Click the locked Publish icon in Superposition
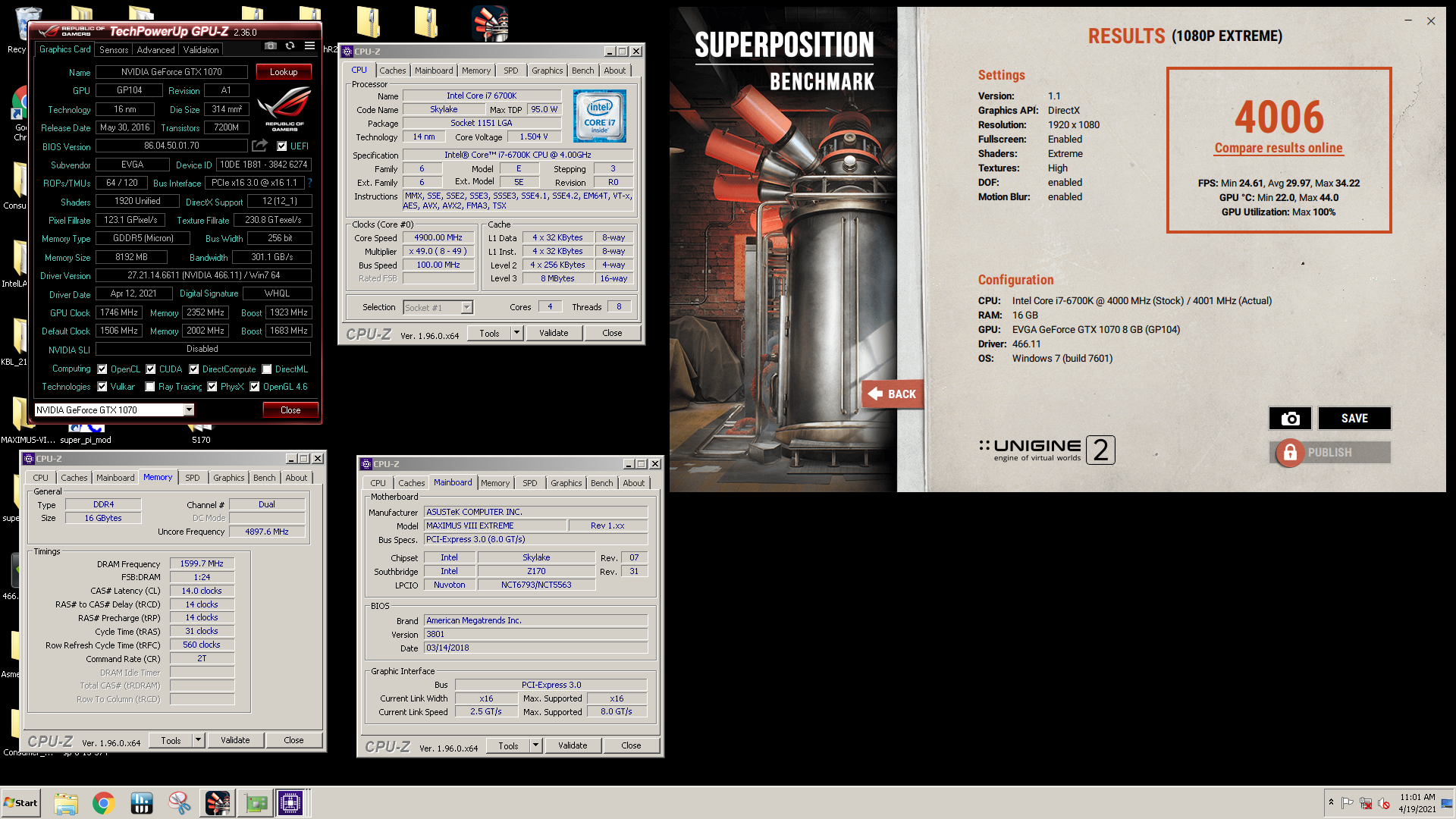This screenshot has width=1456, height=819. (x=1290, y=453)
